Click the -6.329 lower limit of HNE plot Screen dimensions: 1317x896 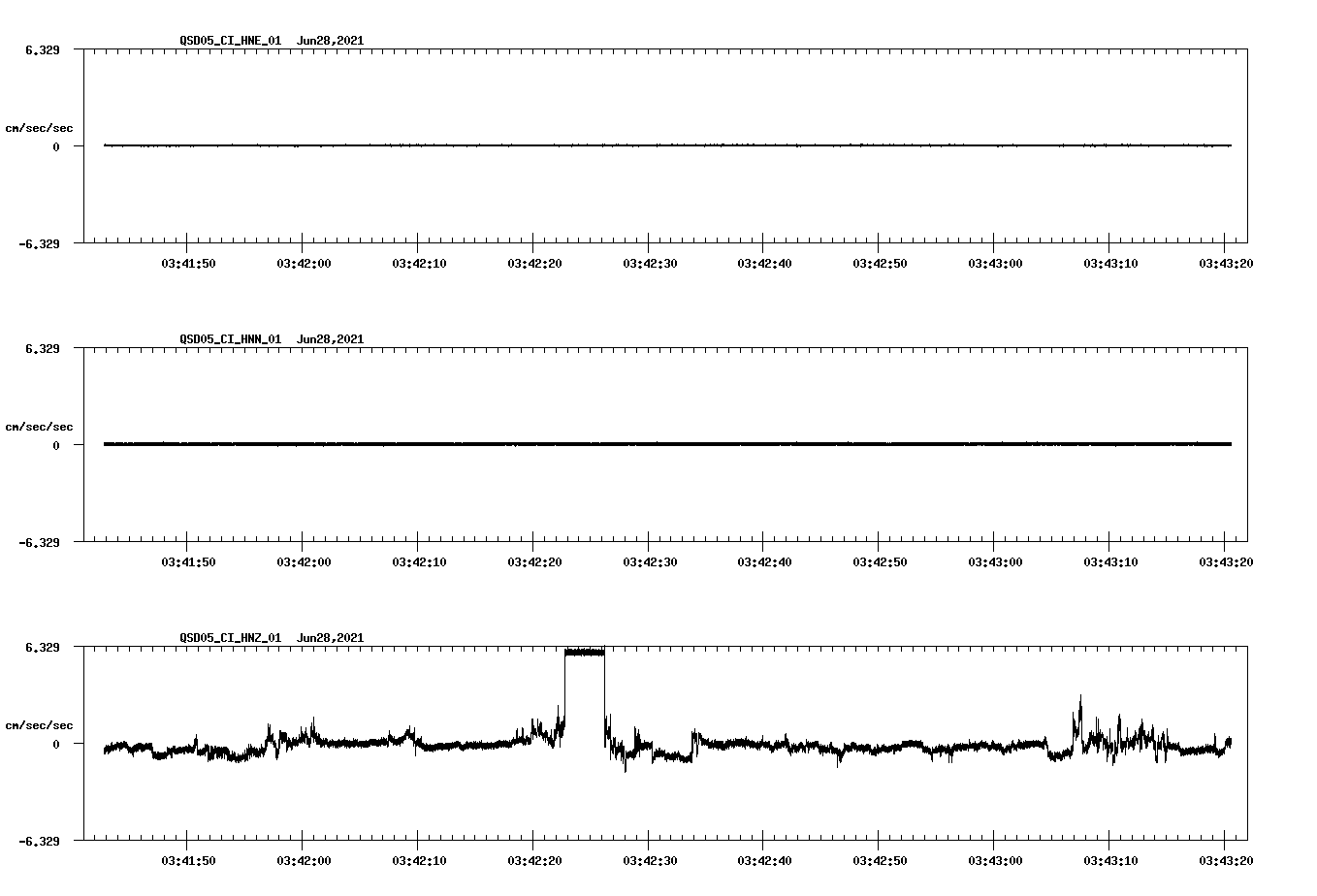pos(39,244)
